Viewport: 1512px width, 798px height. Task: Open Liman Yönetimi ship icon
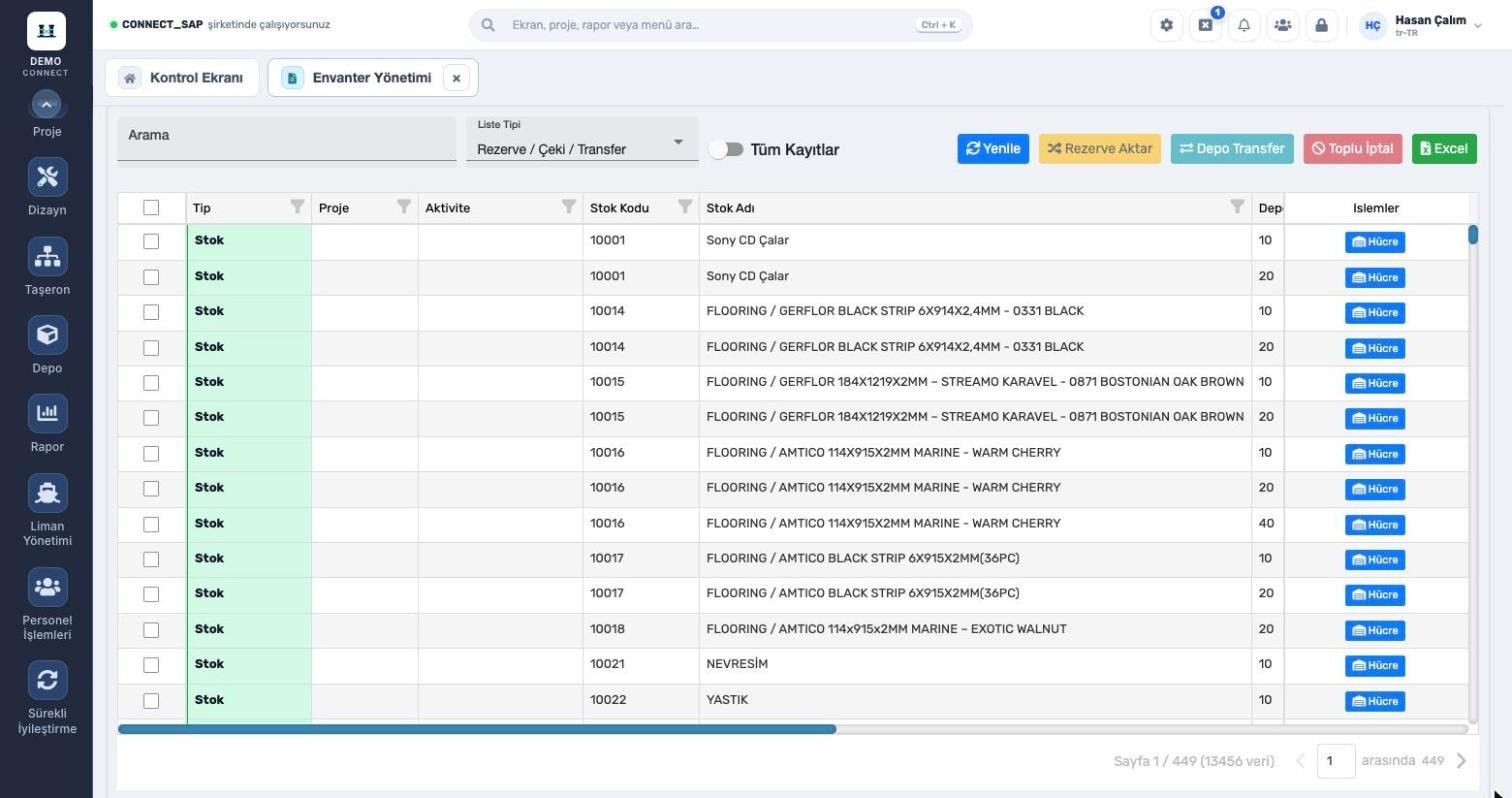coord(47,493)
